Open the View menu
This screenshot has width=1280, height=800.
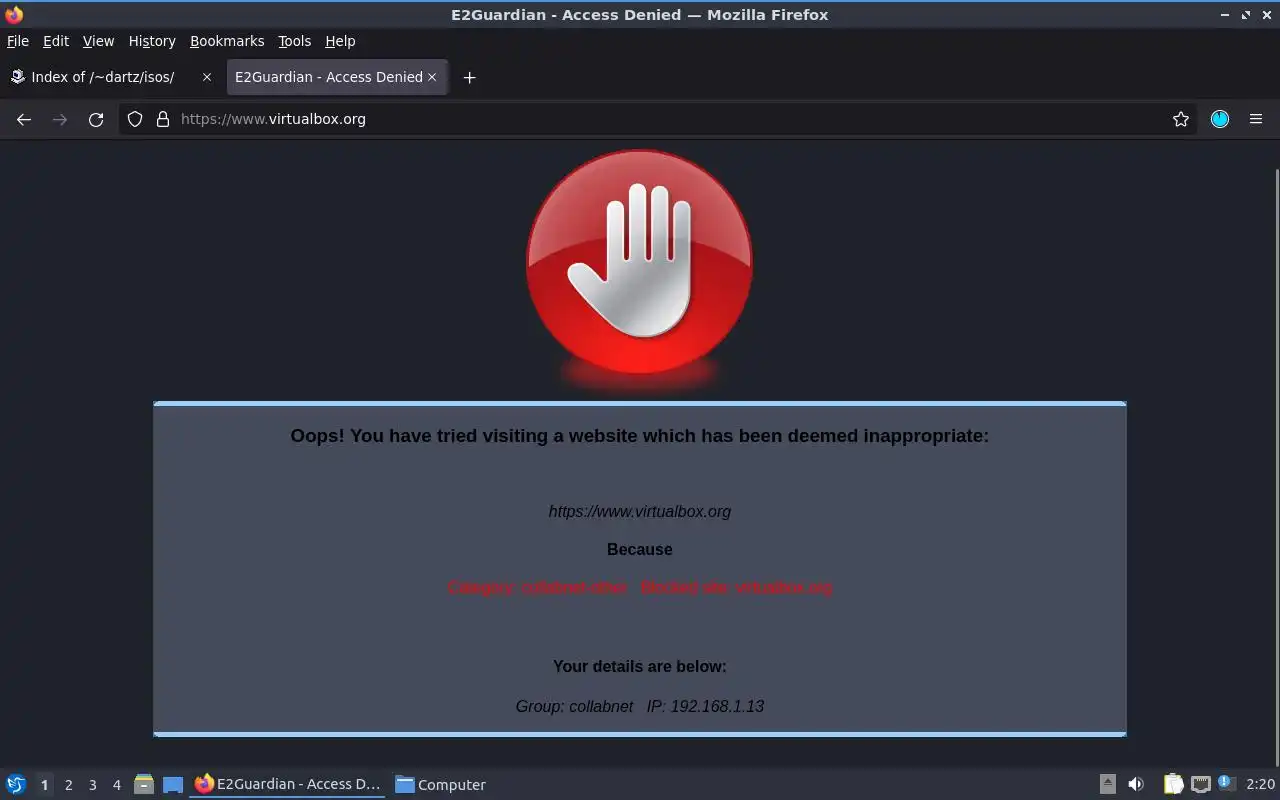98,41
